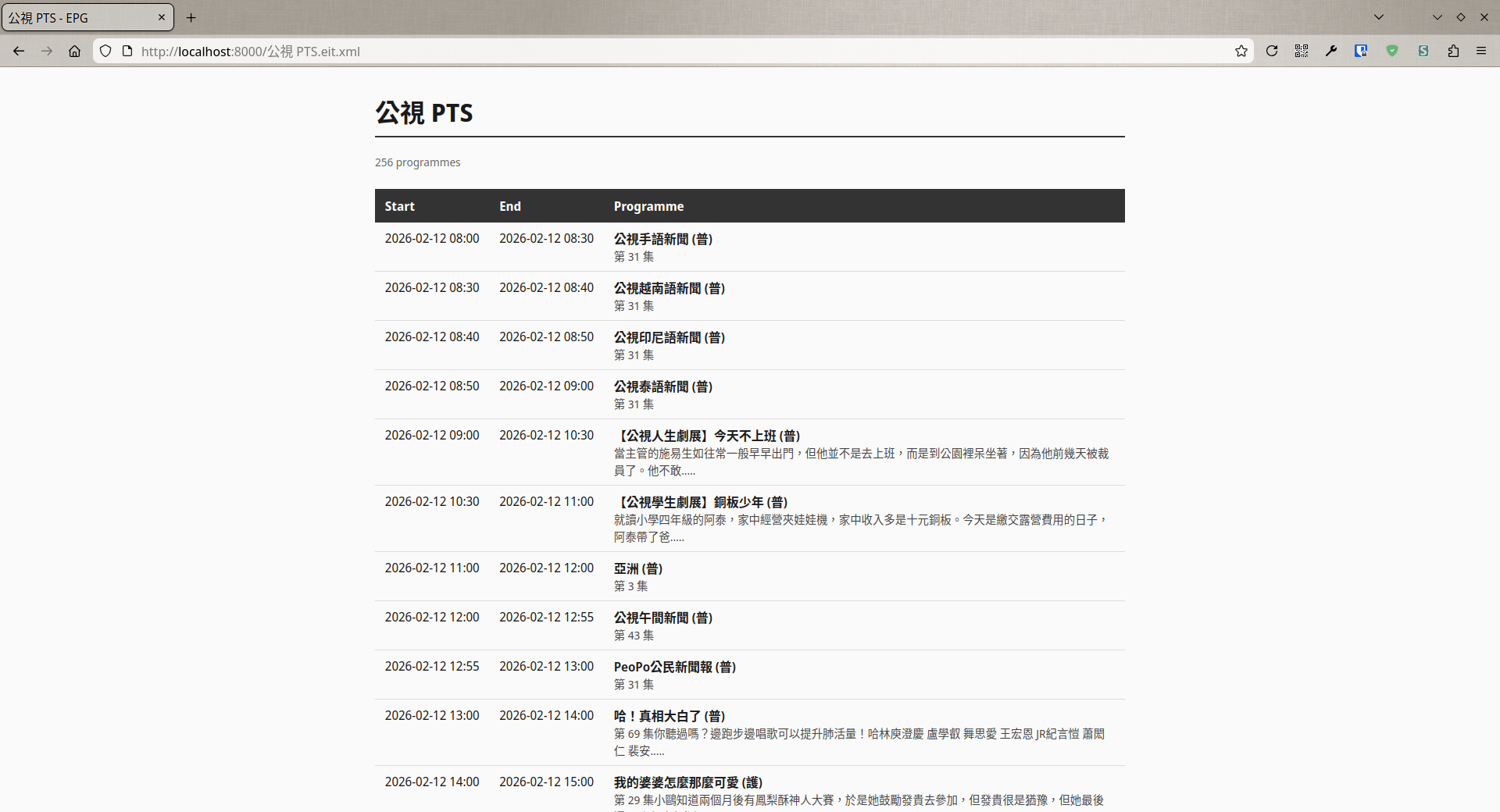Image resolution: width=1500 pixels, height=812 pixels.
Task: Click the teal S extension icon
Action: (x=1423, y=51)
